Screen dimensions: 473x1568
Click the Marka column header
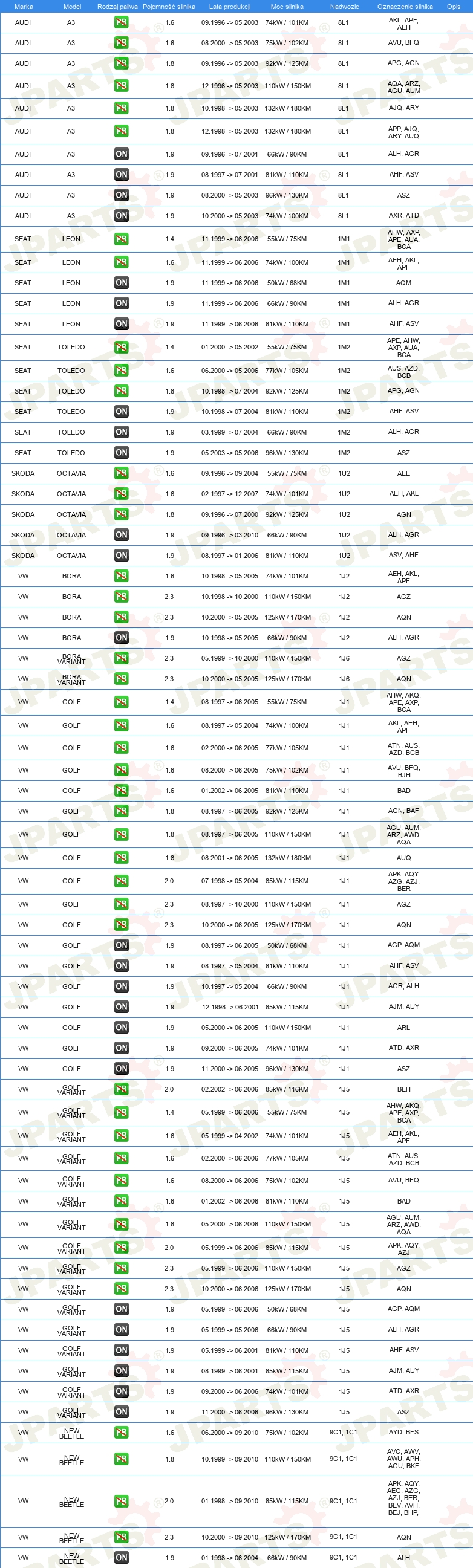click(x=23, y=7)
